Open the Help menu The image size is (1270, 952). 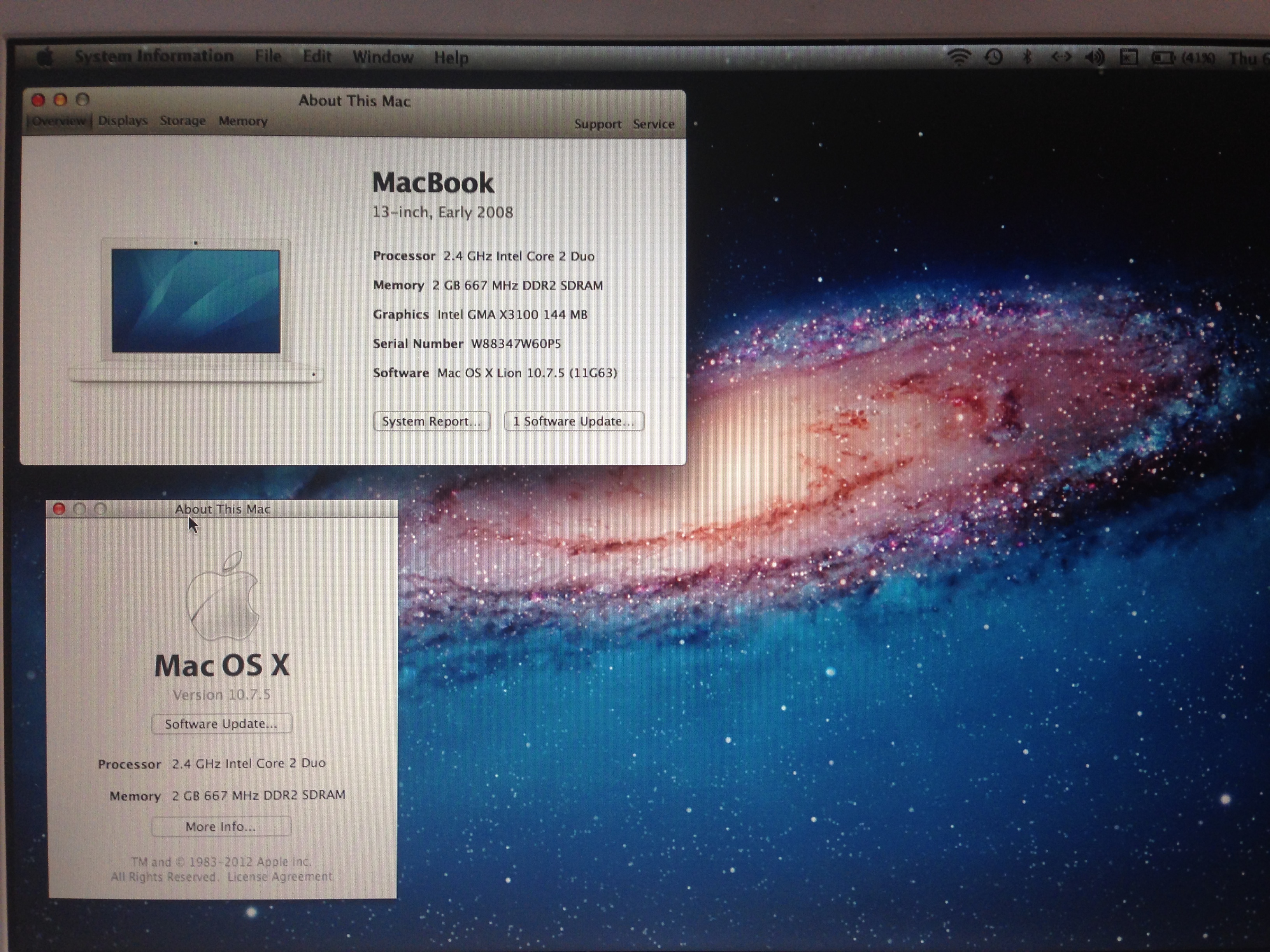(x=451, y=58)
